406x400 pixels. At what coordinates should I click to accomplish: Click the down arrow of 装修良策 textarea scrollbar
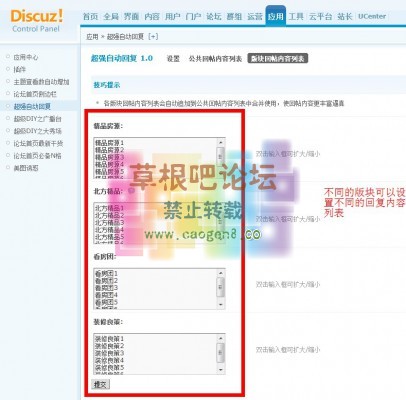click(x=220, y=370)
